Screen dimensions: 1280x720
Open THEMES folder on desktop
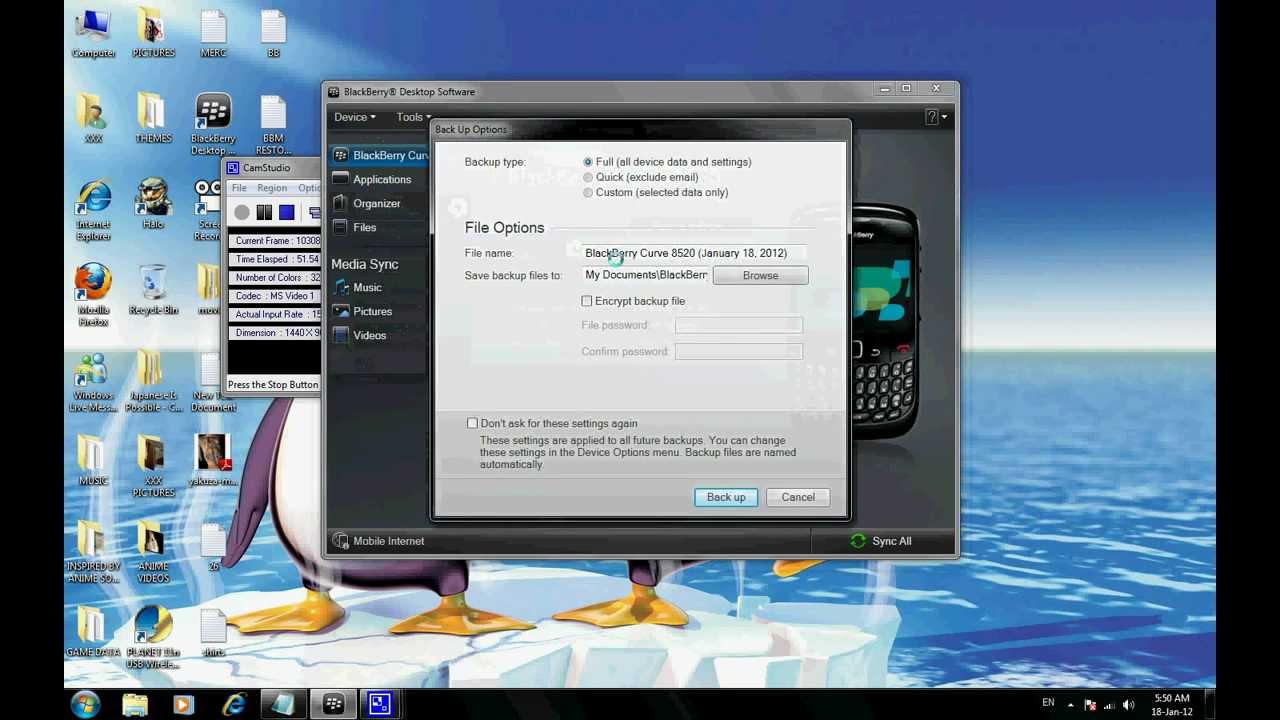tap(153, 120)
